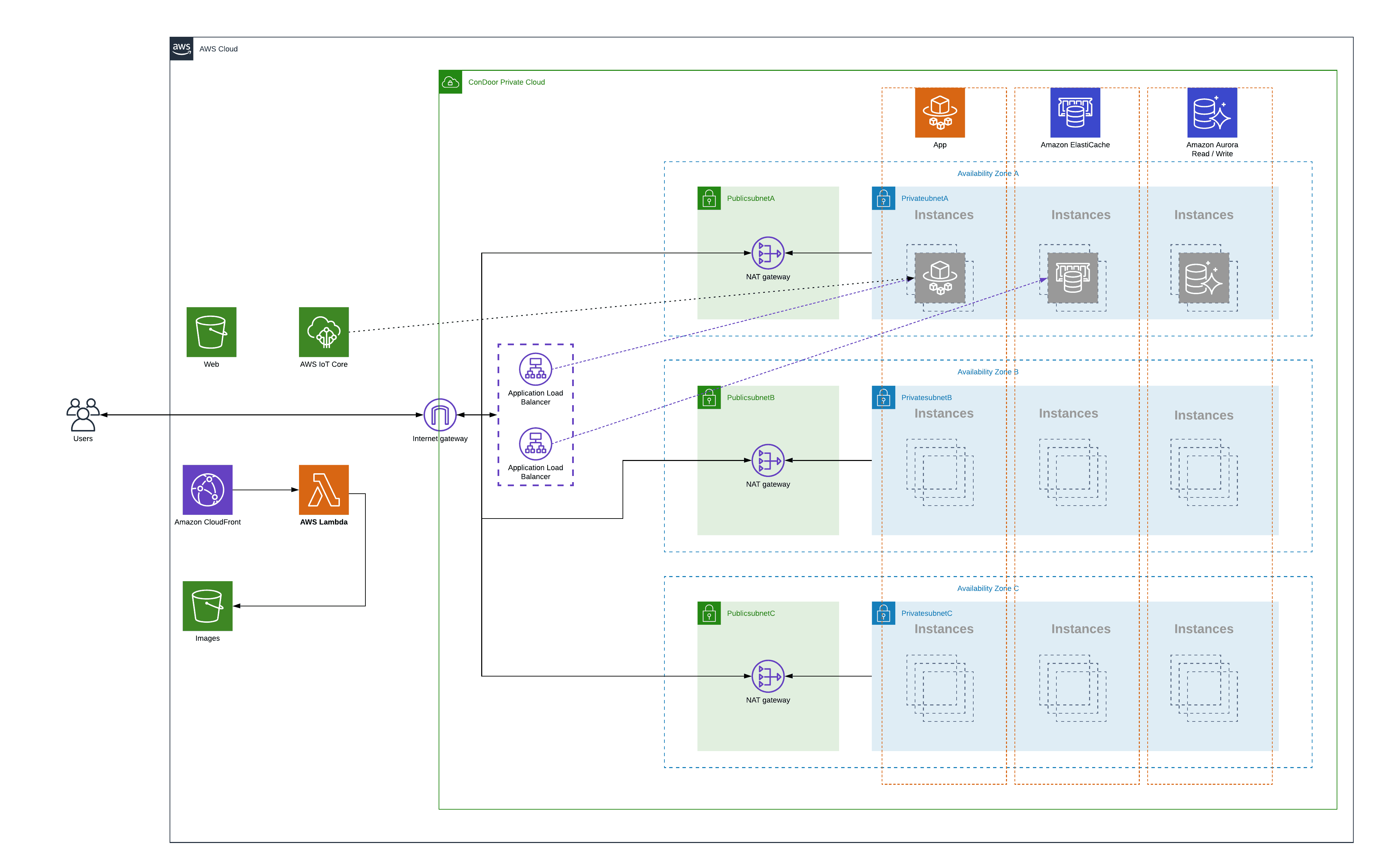Select empty instance stack under App in Zone B

pos(940,472)
